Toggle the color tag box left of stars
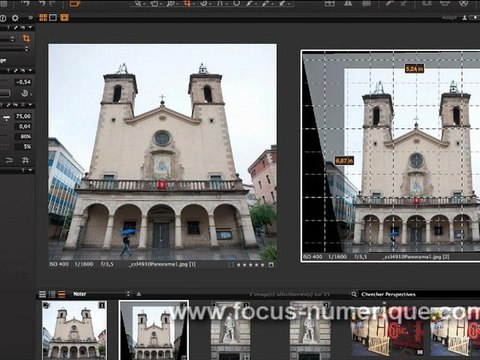The image size is (480, 360). (x=231, y=265)
